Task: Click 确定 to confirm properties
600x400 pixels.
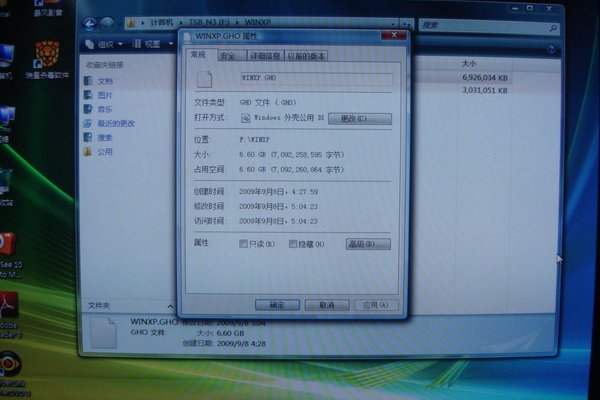Action: tap(277, 305)
